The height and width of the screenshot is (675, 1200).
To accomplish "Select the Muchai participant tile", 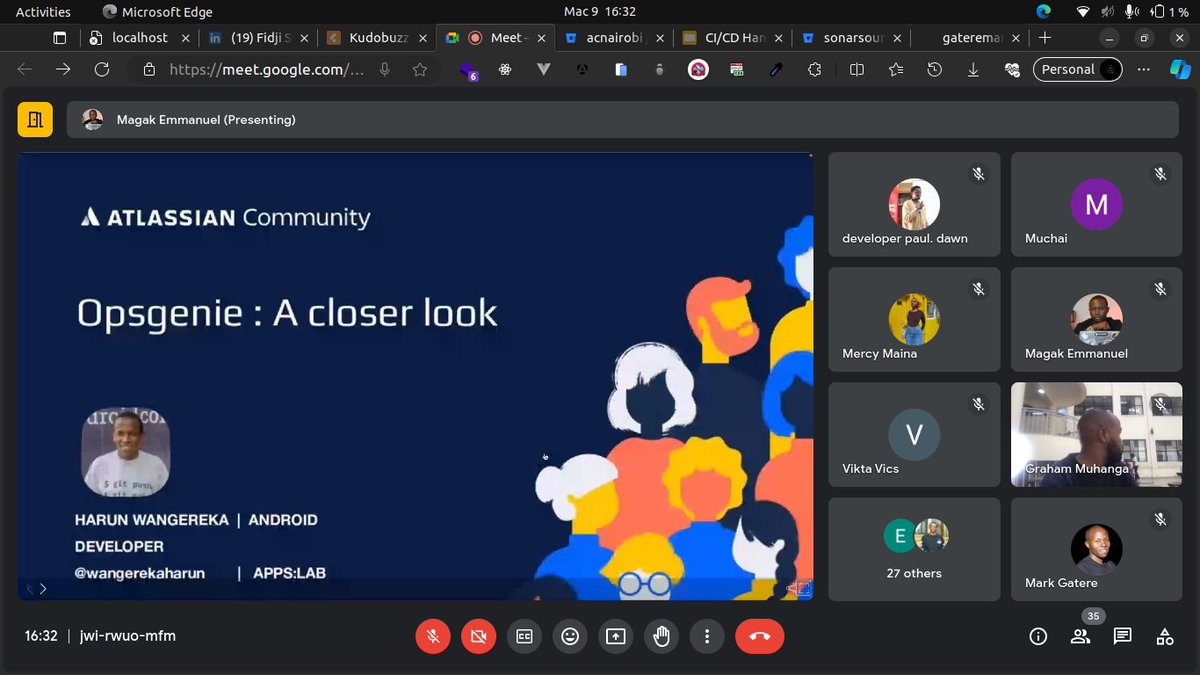I will tap(1096, 205).
